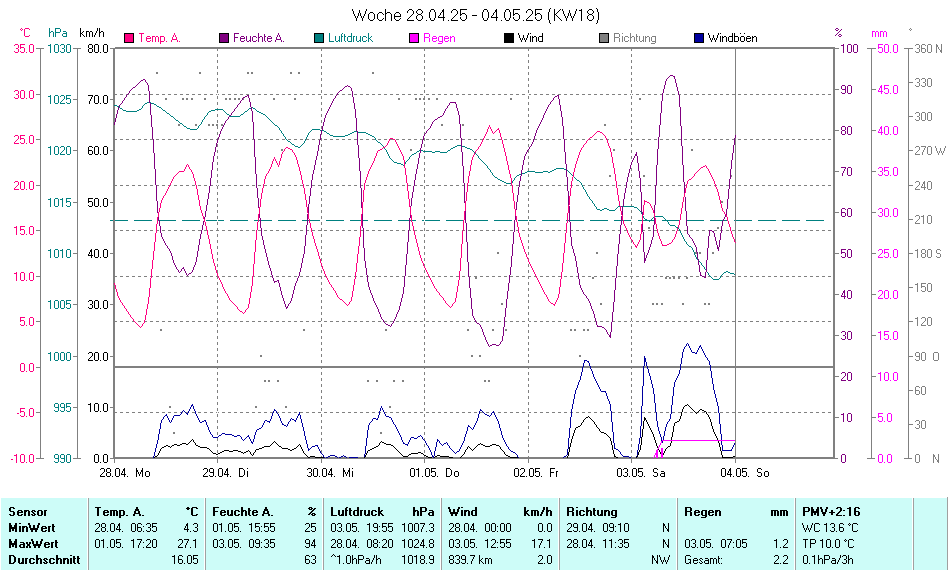This screenshot has width=948, height=570.
Task: Click the Richtung legend label
Action: click(x=635, y=38)
